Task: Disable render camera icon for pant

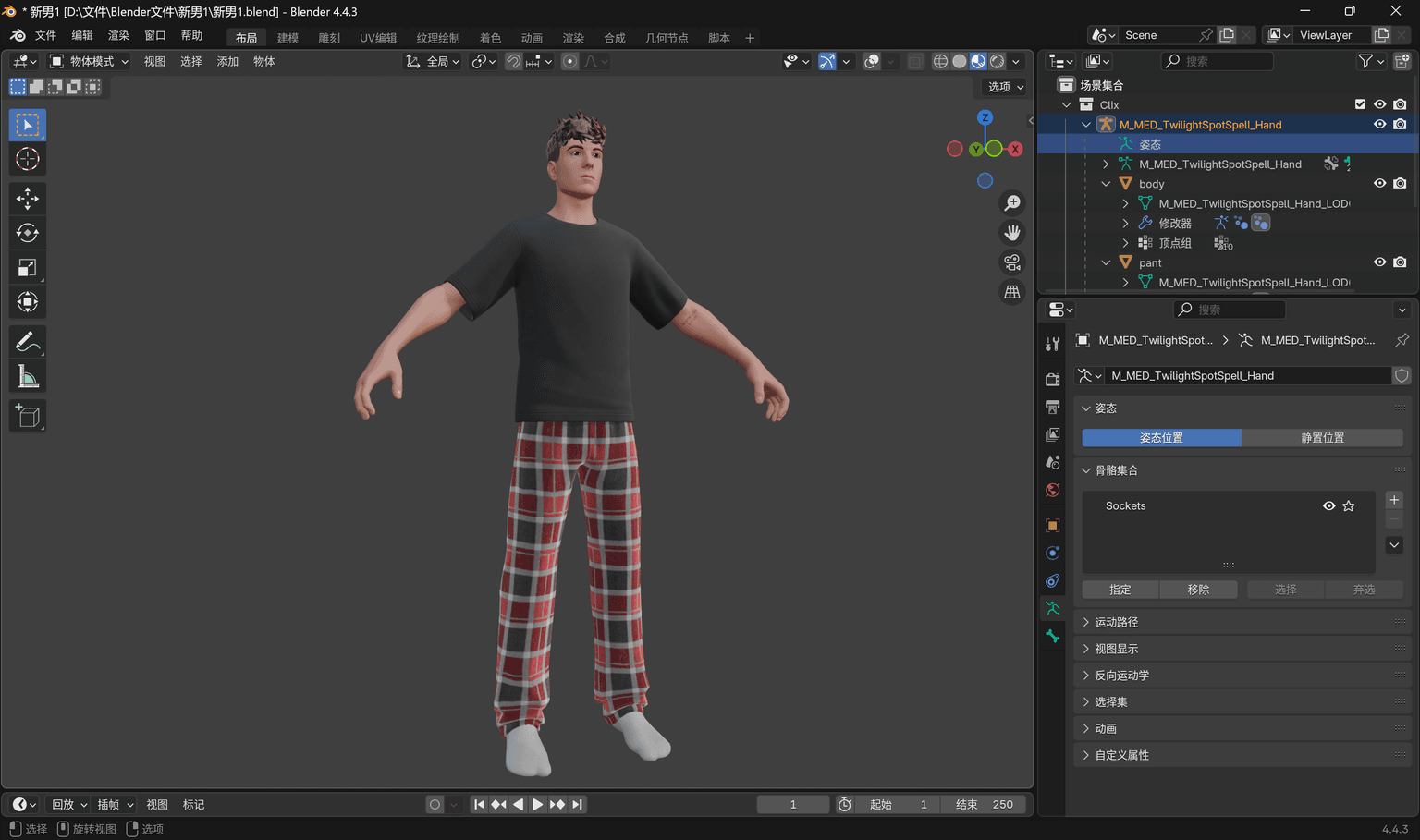Action: coord(1400,262)
